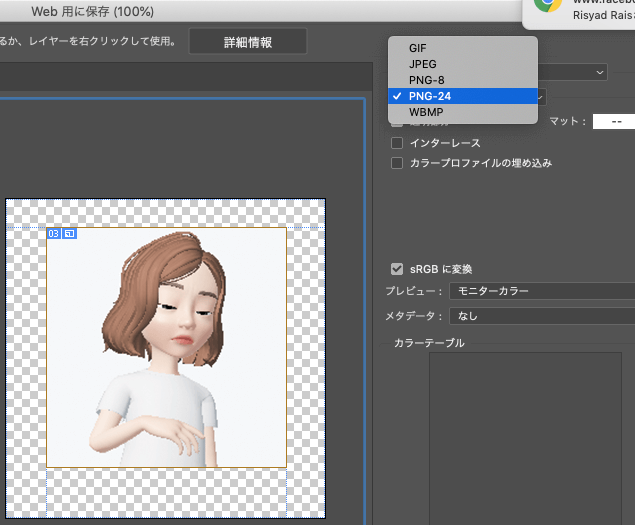Choose WBMP file format option
635x525 pixels.
pos(427,112)
